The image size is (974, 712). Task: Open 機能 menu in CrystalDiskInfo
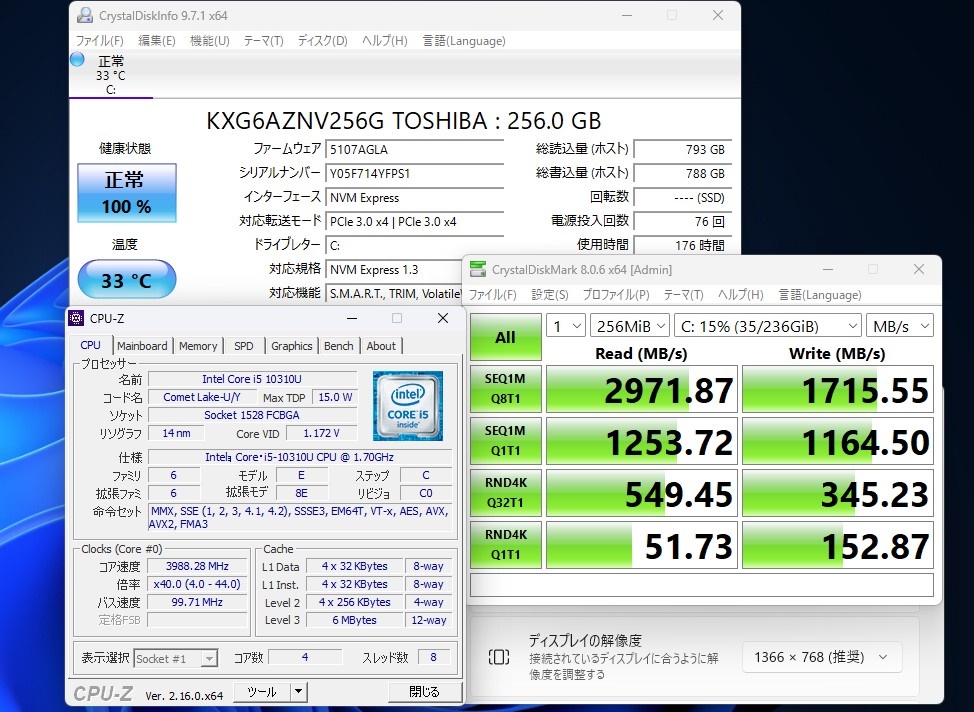[209, 41]
